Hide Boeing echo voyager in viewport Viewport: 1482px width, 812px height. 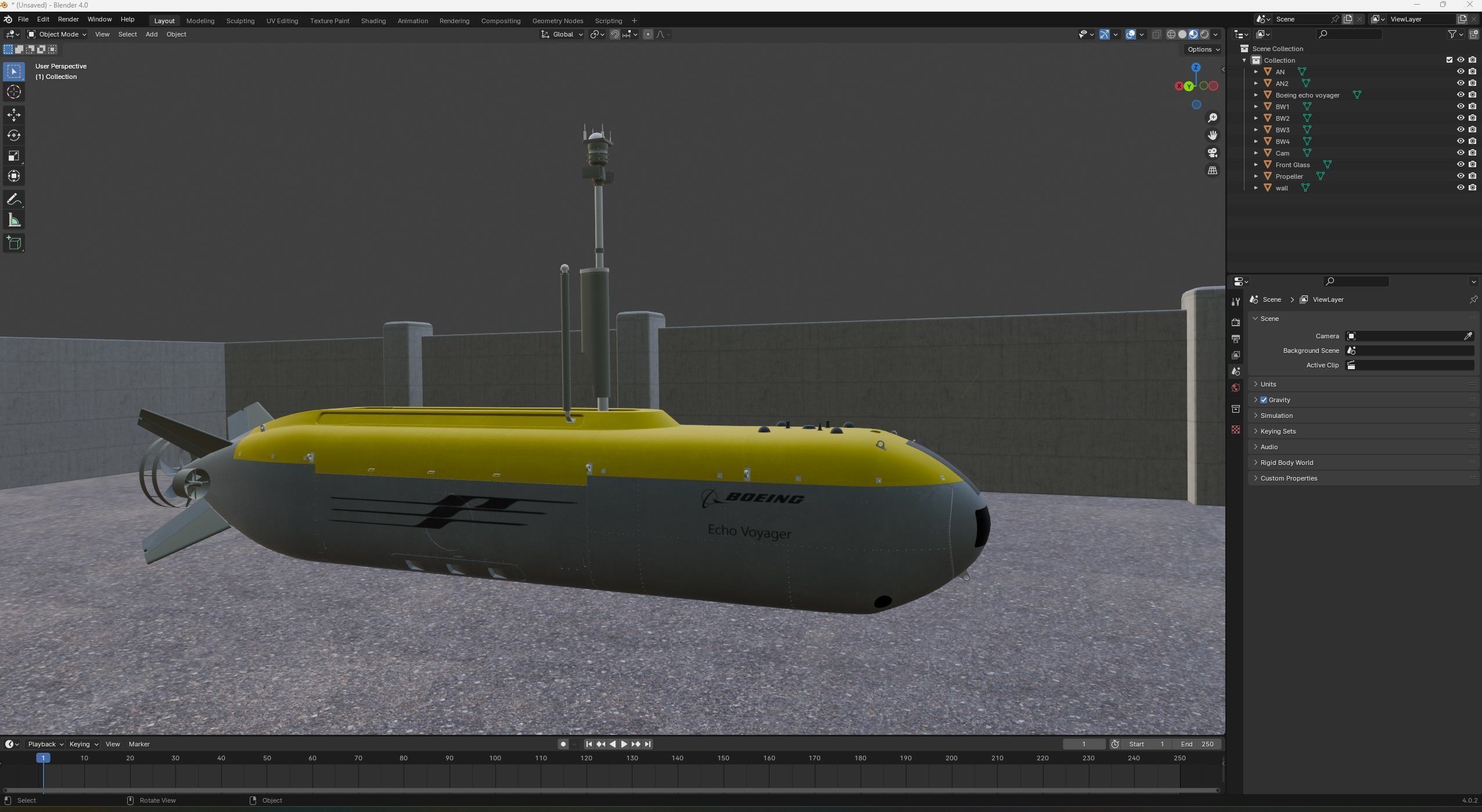(x=1461, y=95)
